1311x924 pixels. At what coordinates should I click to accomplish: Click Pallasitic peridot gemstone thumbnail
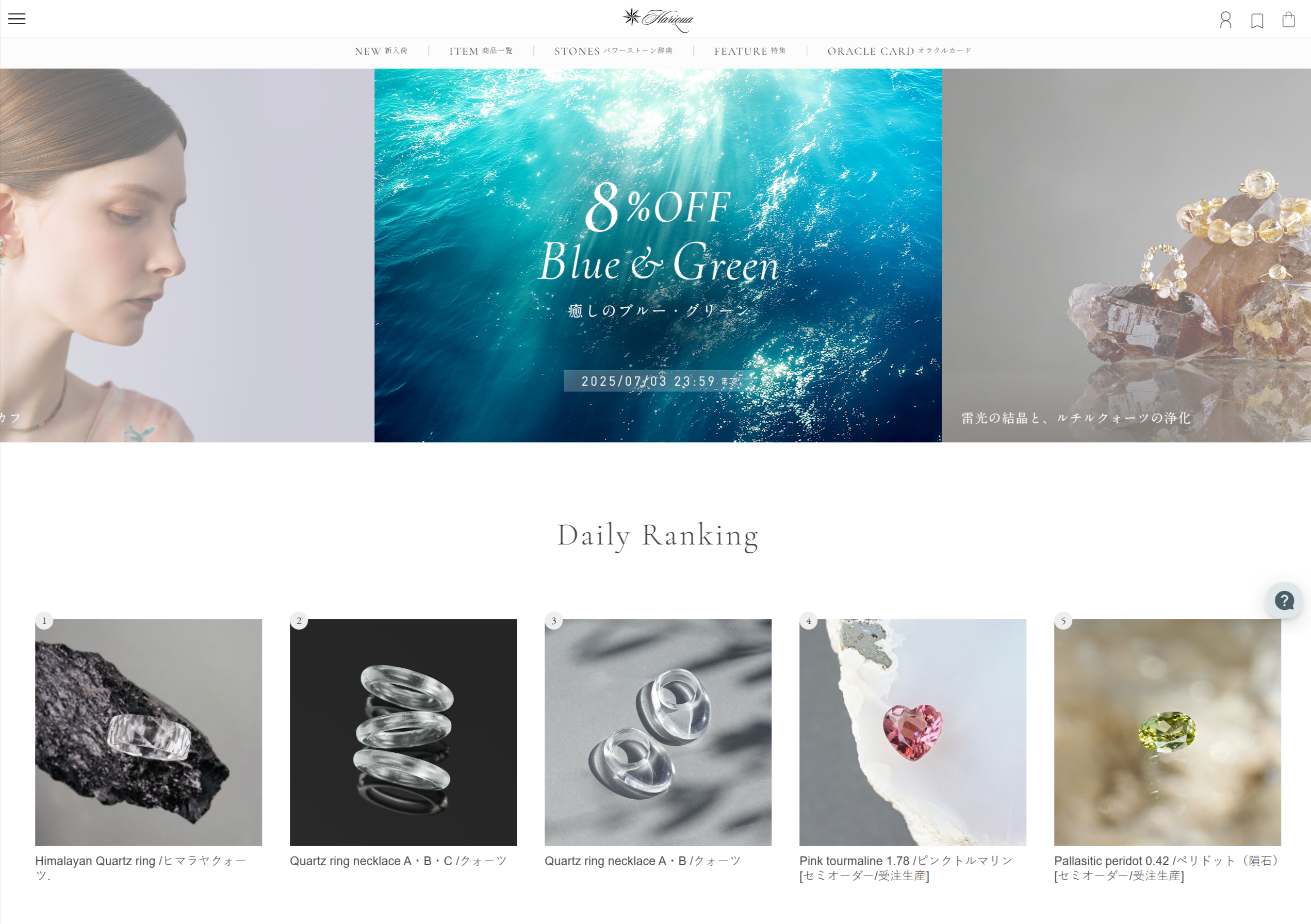pyautogui.click(x=1167, y=732)
